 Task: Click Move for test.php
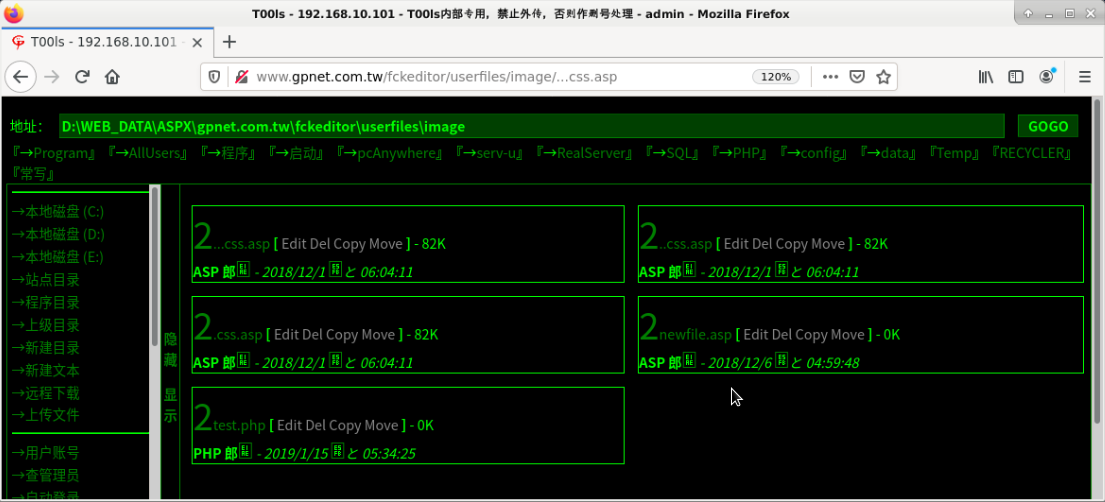(x=381, y=426)
